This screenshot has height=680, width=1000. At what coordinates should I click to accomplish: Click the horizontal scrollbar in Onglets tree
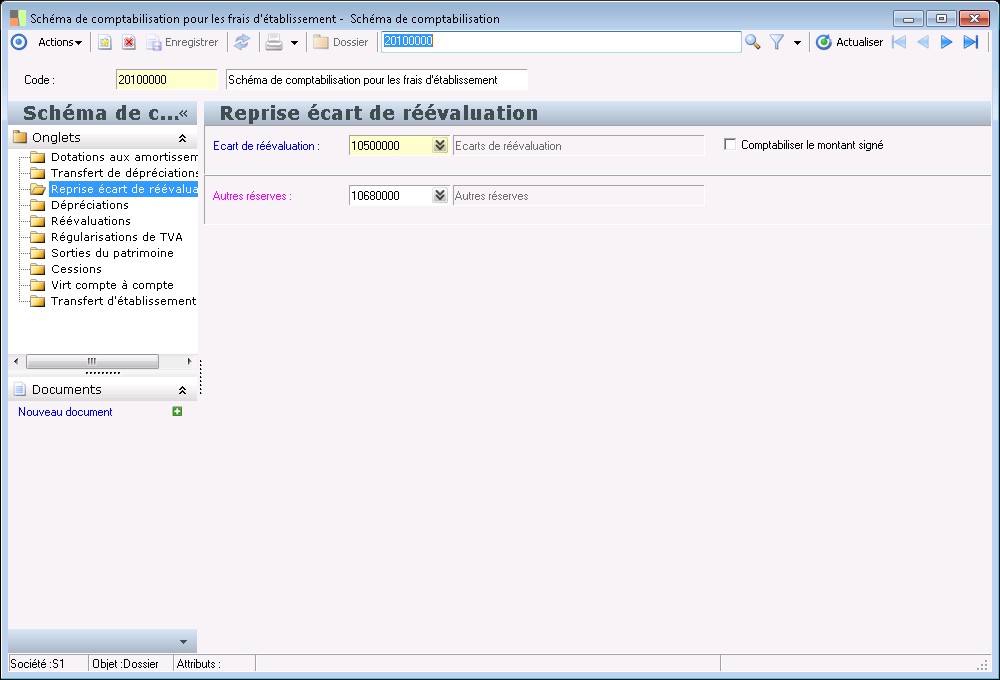[x=92, y=361]
